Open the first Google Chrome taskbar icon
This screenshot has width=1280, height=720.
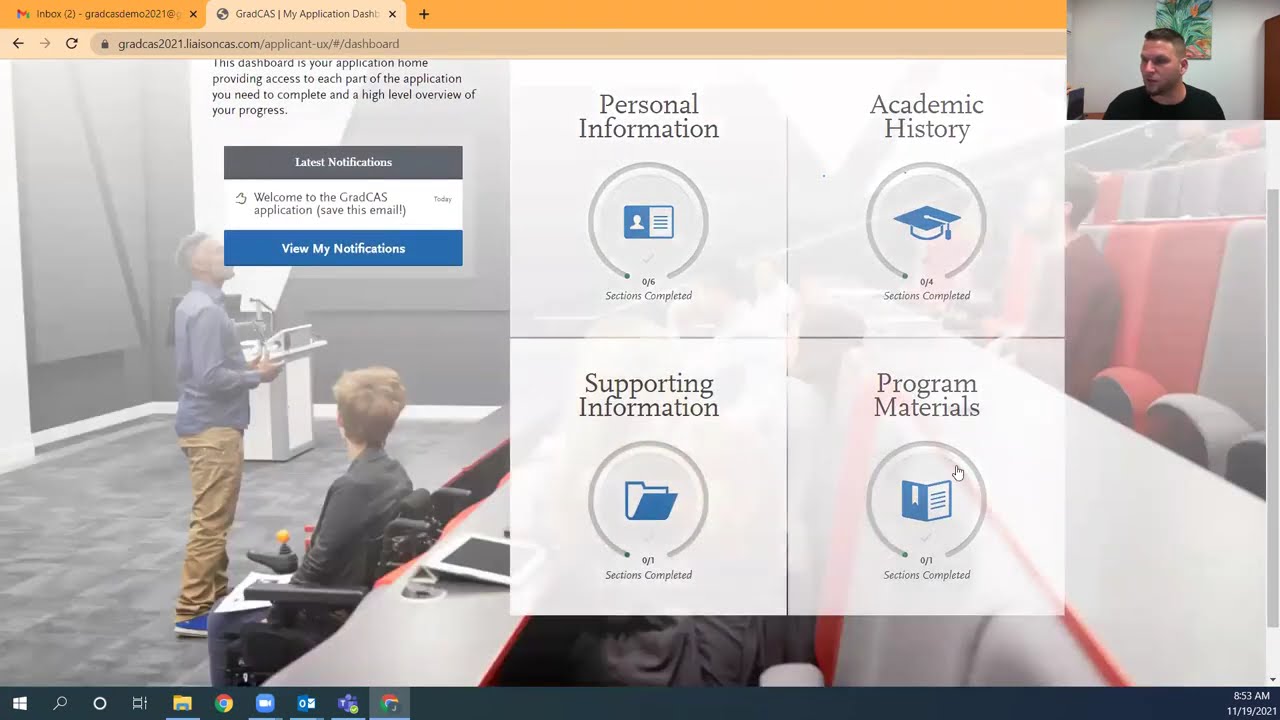point(224,703)
